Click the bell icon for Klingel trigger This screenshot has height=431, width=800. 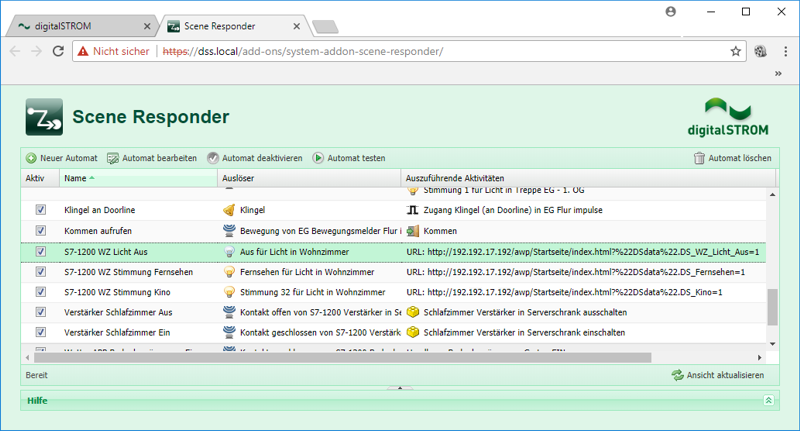(228, 210)
